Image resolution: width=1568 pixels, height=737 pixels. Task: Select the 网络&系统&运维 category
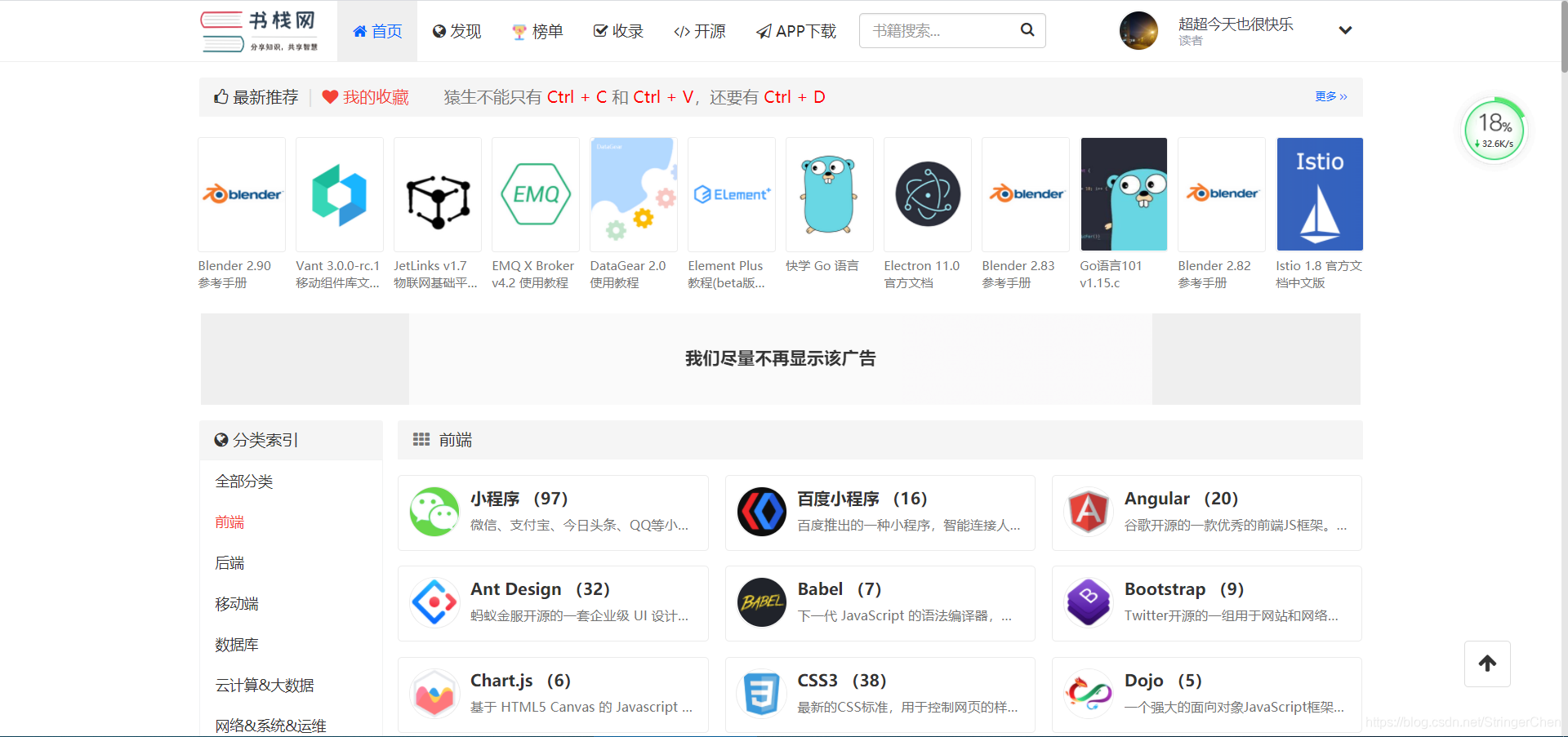[x=270, y=726]
